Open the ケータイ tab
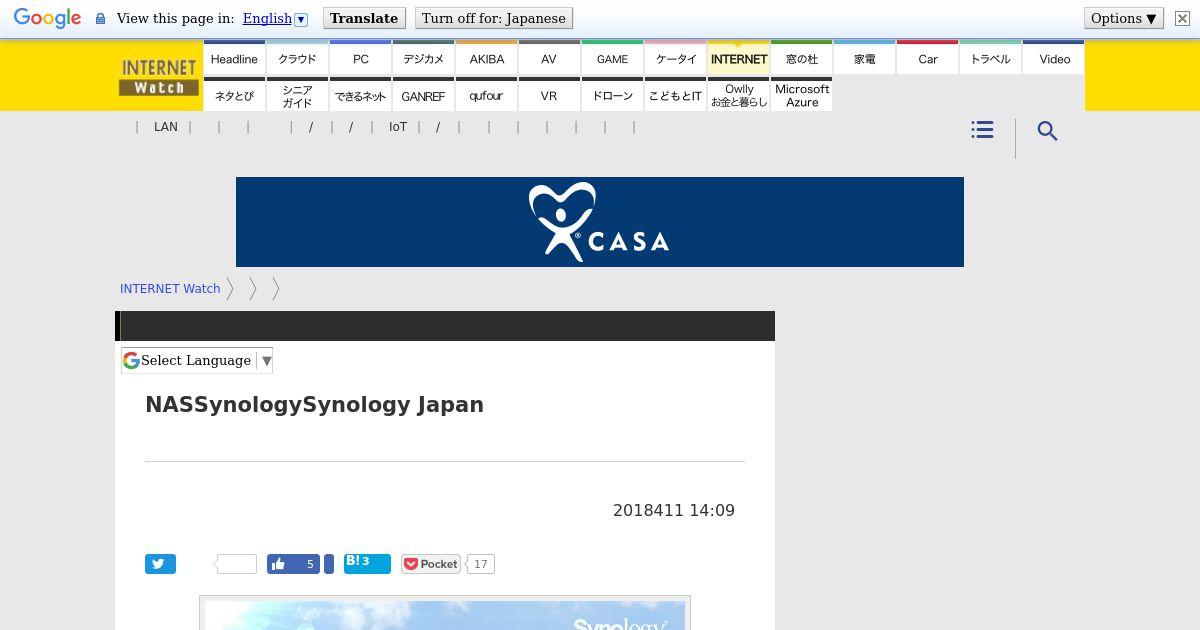 [x=676, y=58]
